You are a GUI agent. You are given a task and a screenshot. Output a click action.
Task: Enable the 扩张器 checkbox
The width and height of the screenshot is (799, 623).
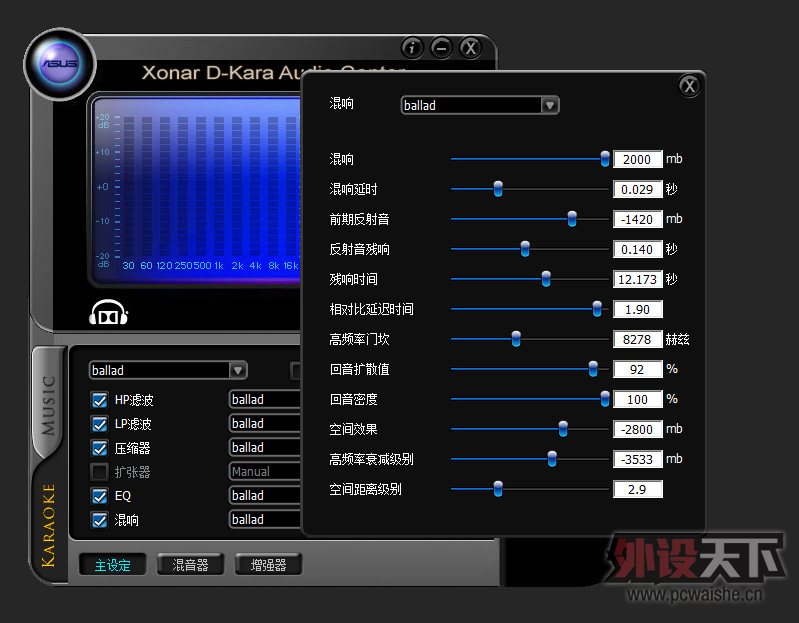[x=99, y=472]
